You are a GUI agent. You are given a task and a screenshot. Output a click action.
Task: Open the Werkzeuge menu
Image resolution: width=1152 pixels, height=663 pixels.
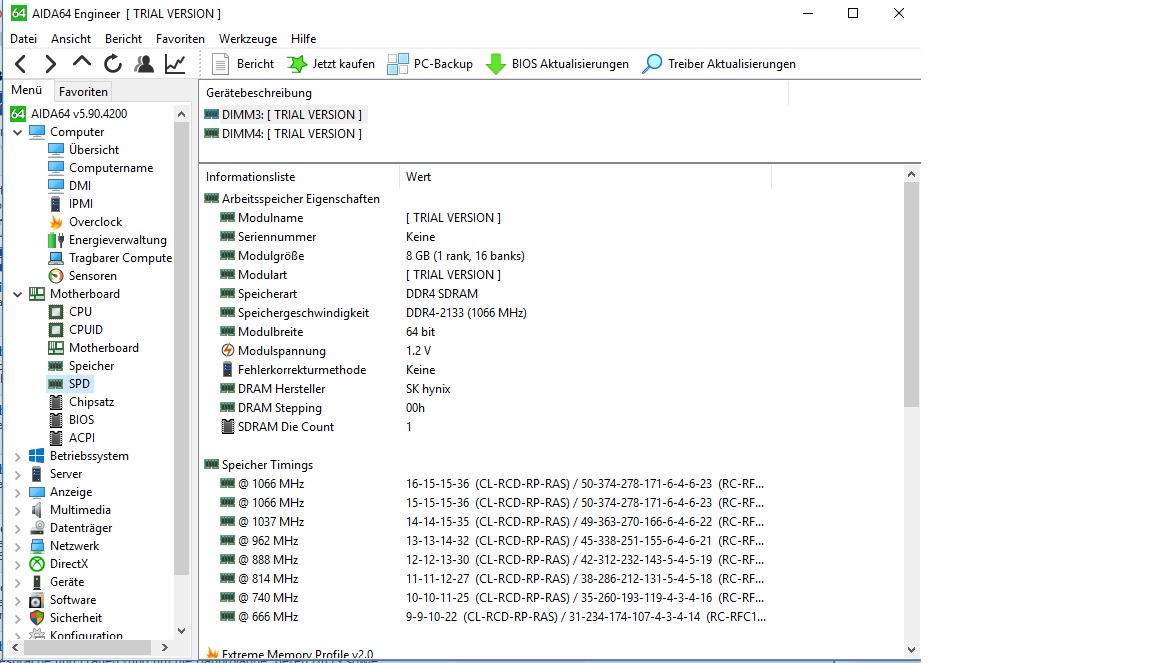click(248, 39)
